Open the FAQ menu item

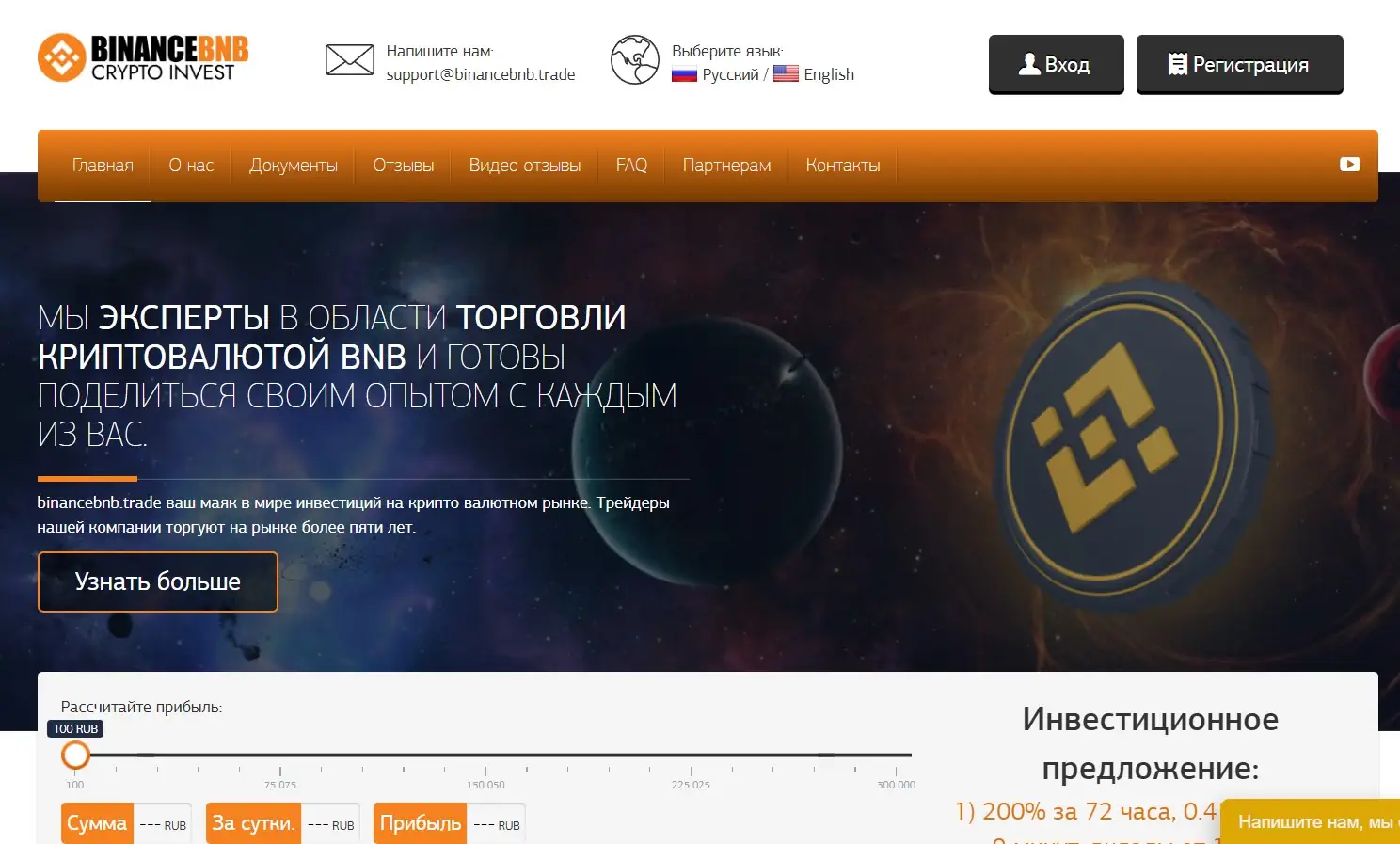tap(631, 166)
